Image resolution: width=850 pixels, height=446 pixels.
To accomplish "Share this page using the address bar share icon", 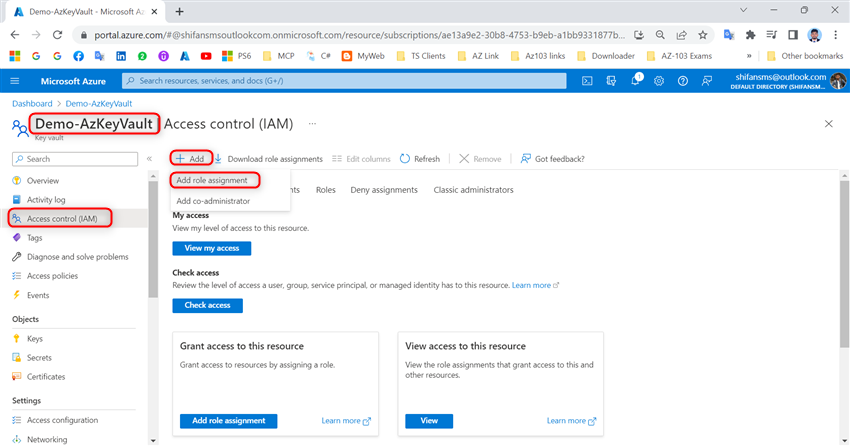I will point(681,35).
